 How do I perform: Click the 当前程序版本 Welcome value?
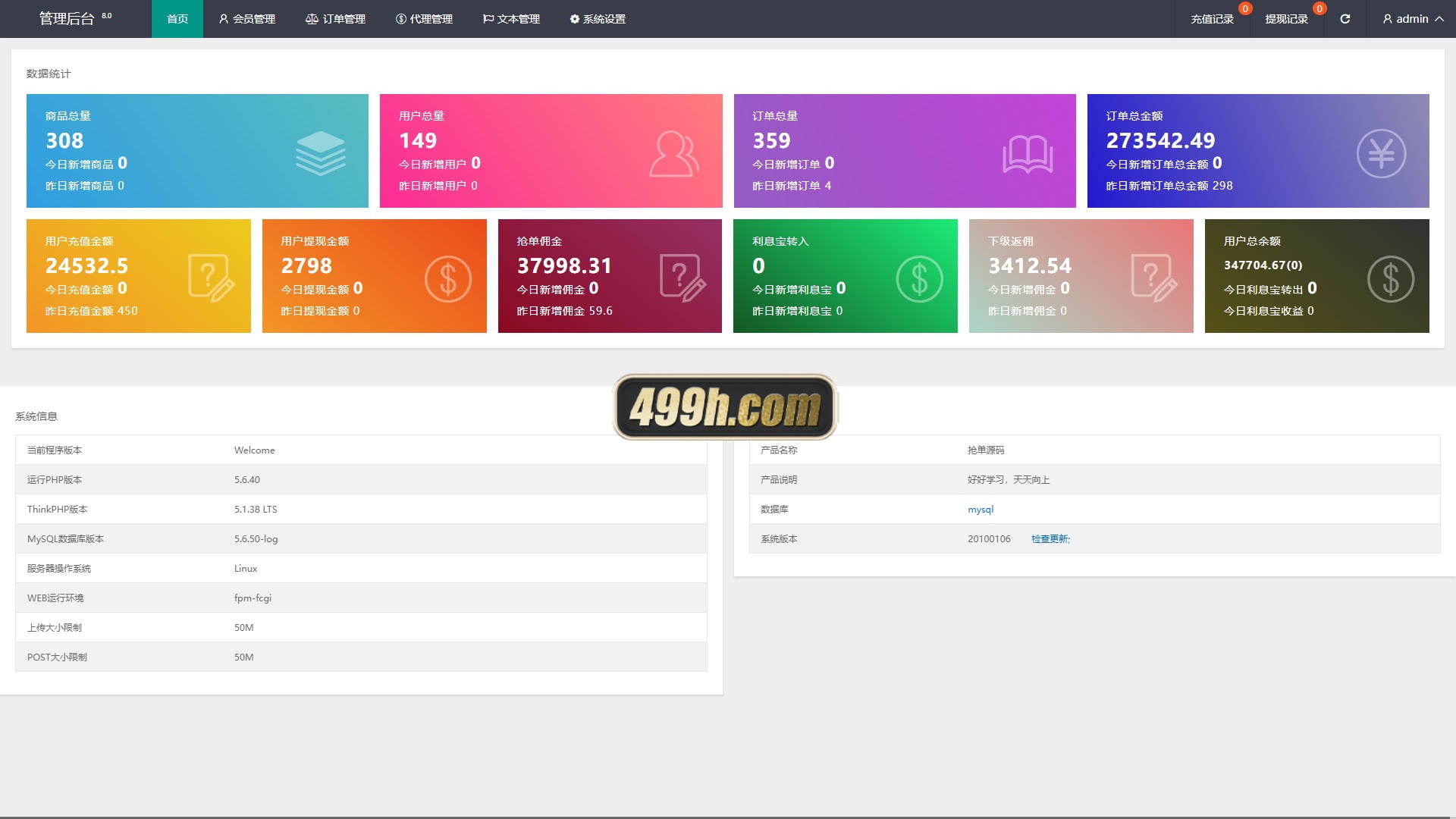click(x=255, y=450)
